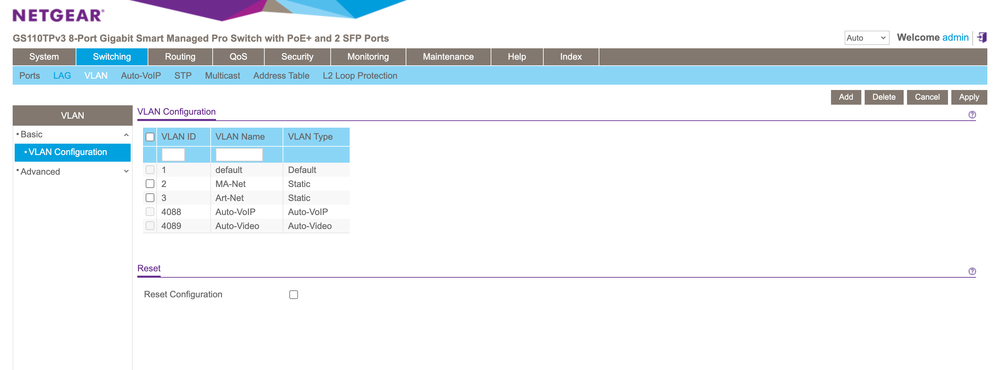The height and width of the screenshot is (370, 998).
Task: Open Address Table submenu item
Action: coord(281,76)
